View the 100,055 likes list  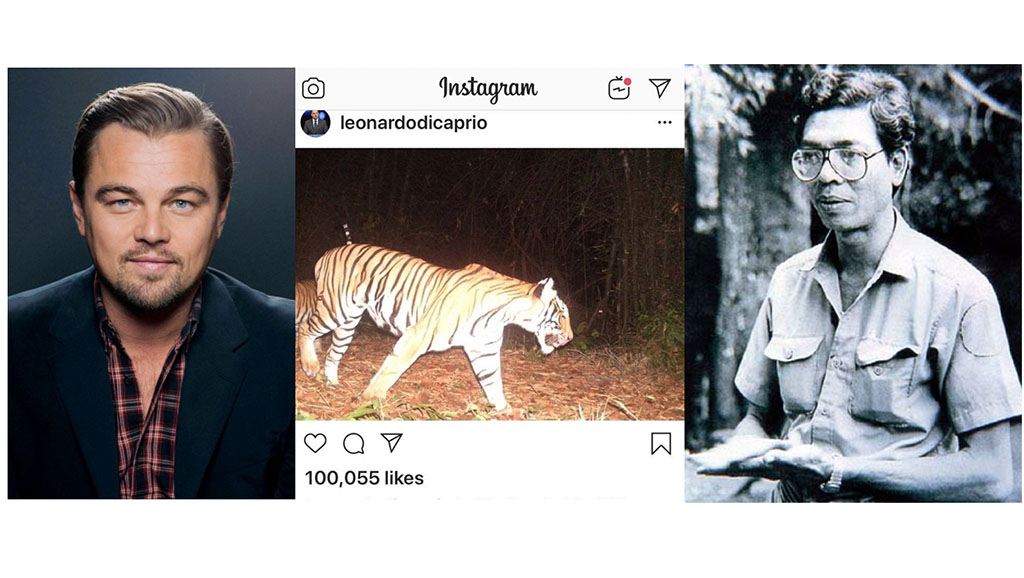click(364, 478)
